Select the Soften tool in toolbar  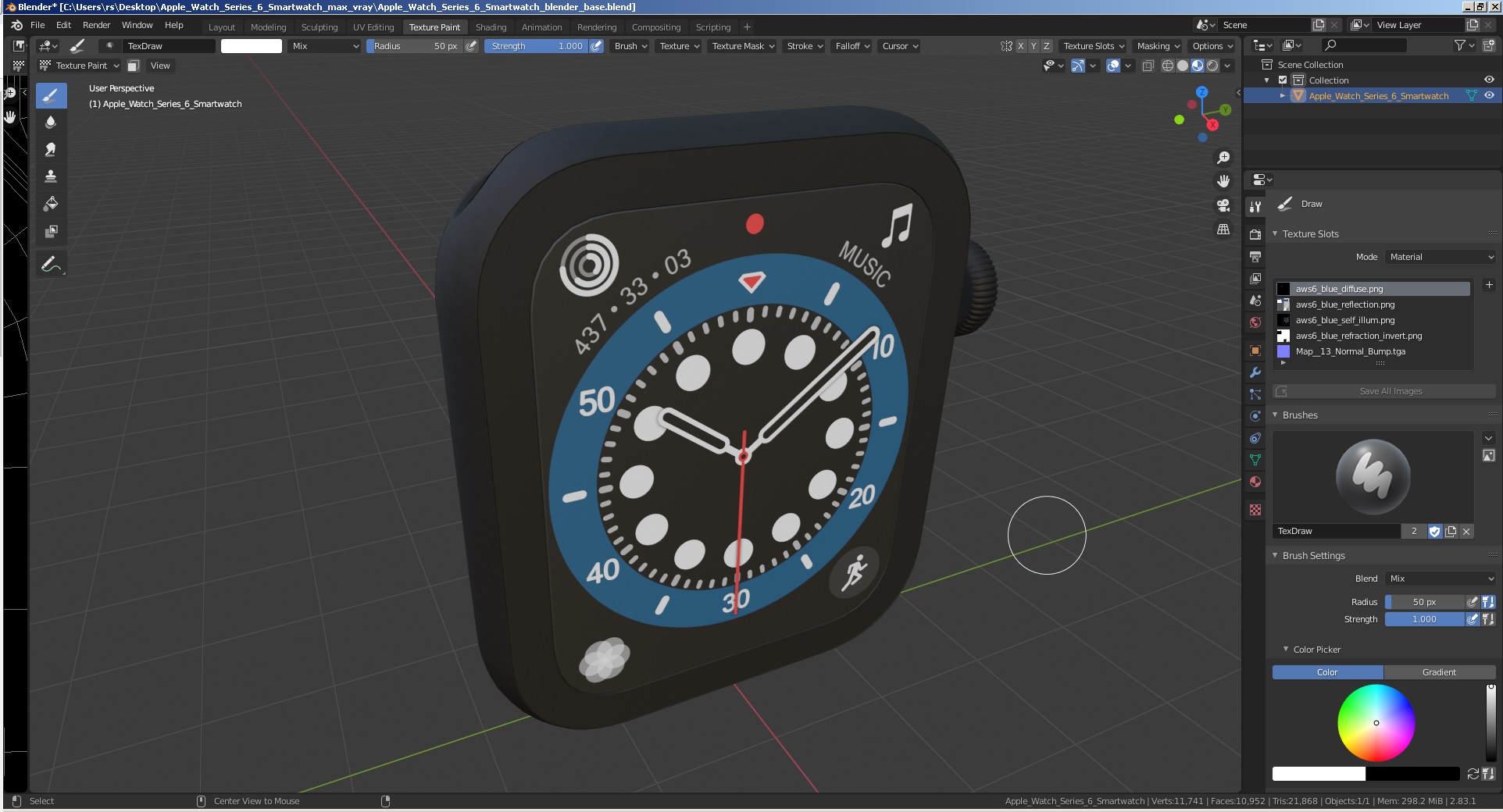51,122
